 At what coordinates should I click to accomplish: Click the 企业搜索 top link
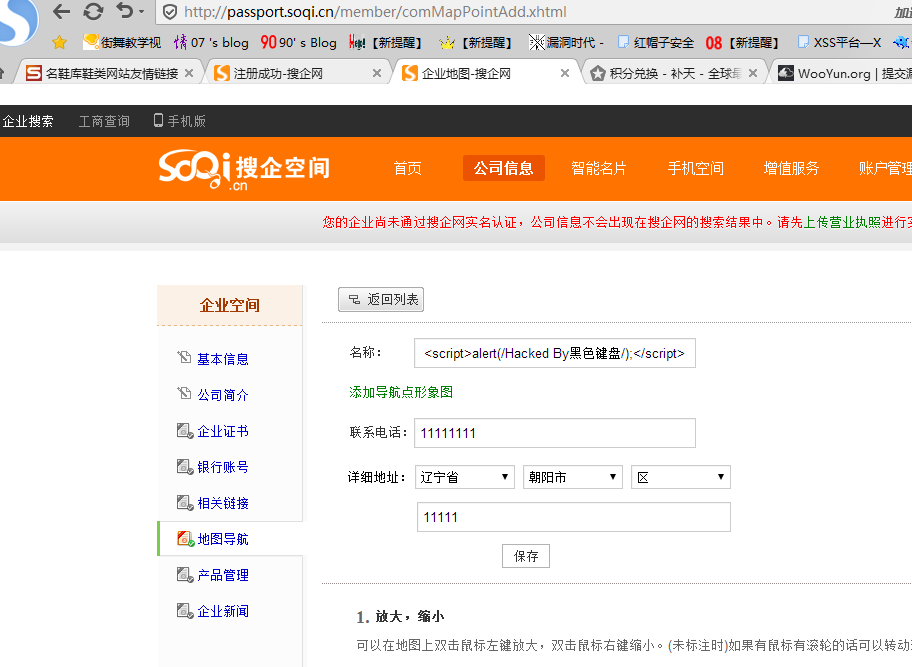[x=27, y=121]
